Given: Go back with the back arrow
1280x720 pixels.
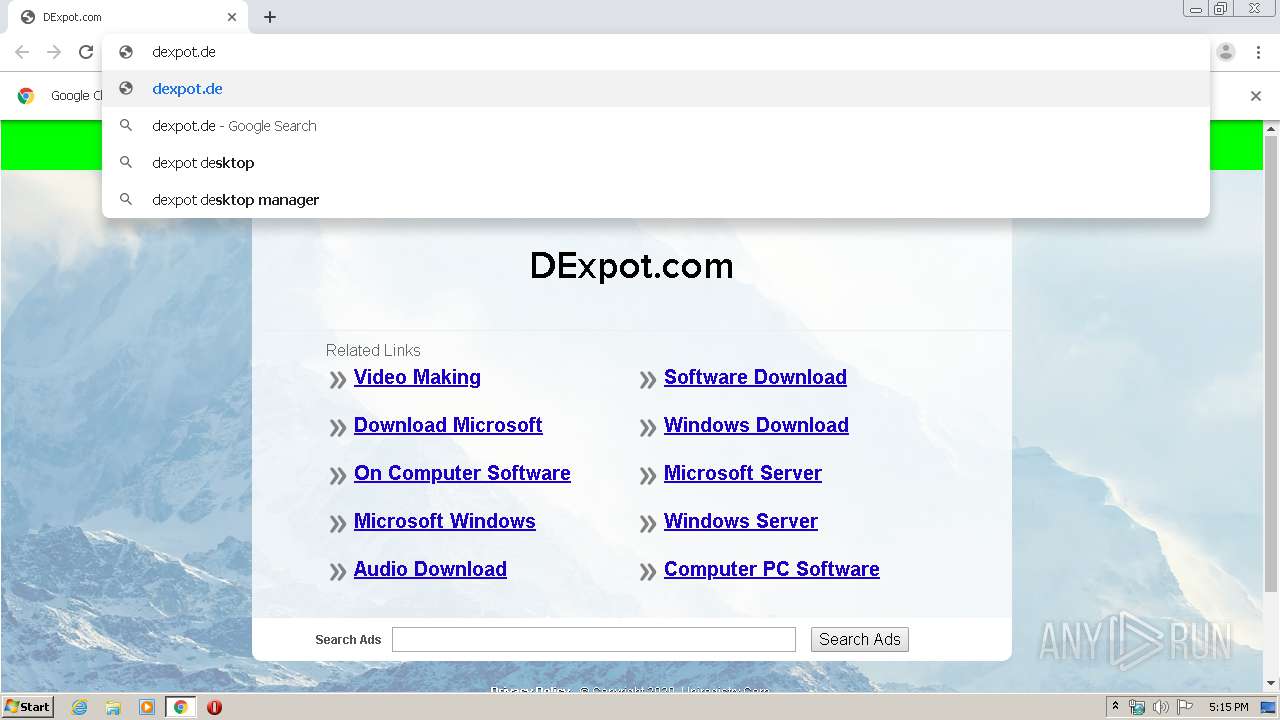Looking at the screenshot, I should (x=22, y=52).
